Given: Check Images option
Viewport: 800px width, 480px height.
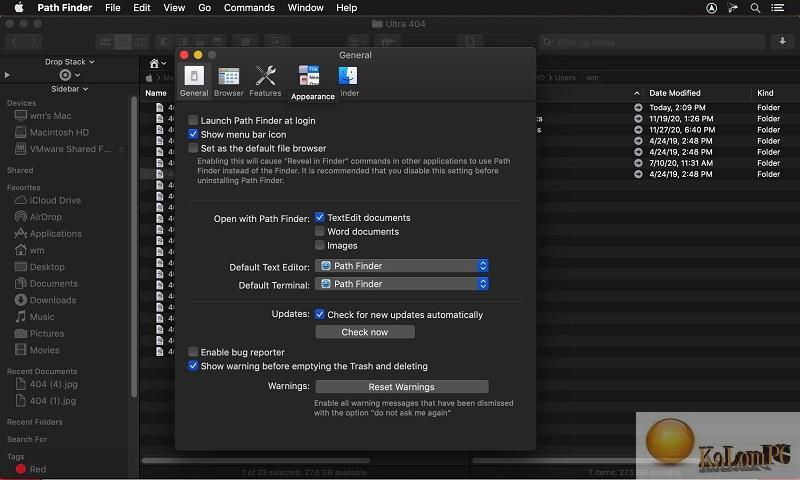Looking at the screenshot, I should click(x=319, y=245).
